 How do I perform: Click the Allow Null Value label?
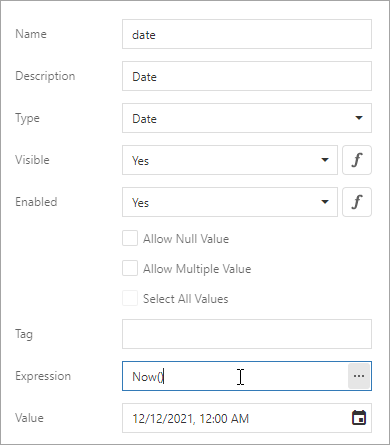186,239
